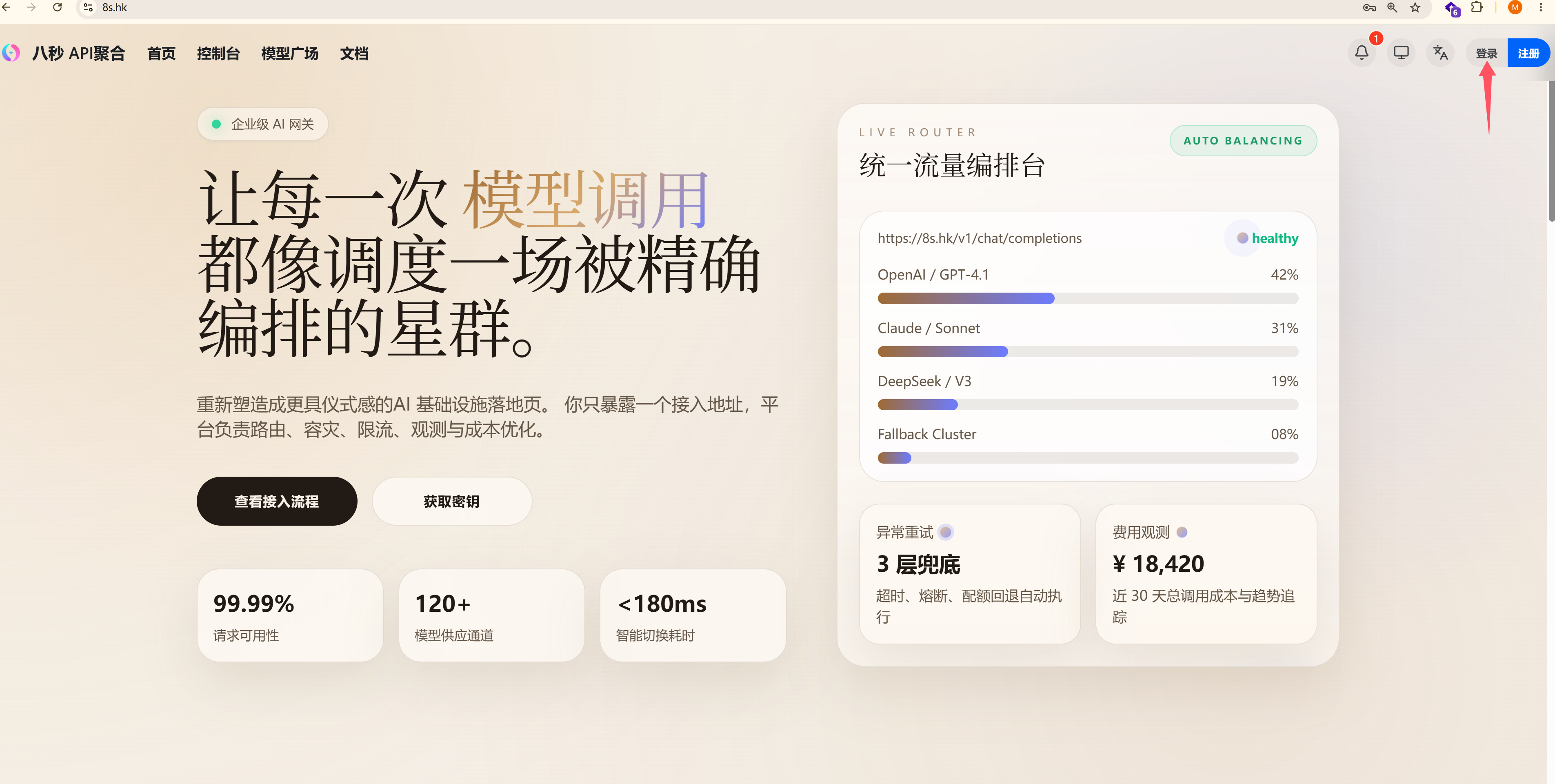Click the green healthy status label
The height and width of the screenshot is (784, 1555).
tap(1275, 238)
